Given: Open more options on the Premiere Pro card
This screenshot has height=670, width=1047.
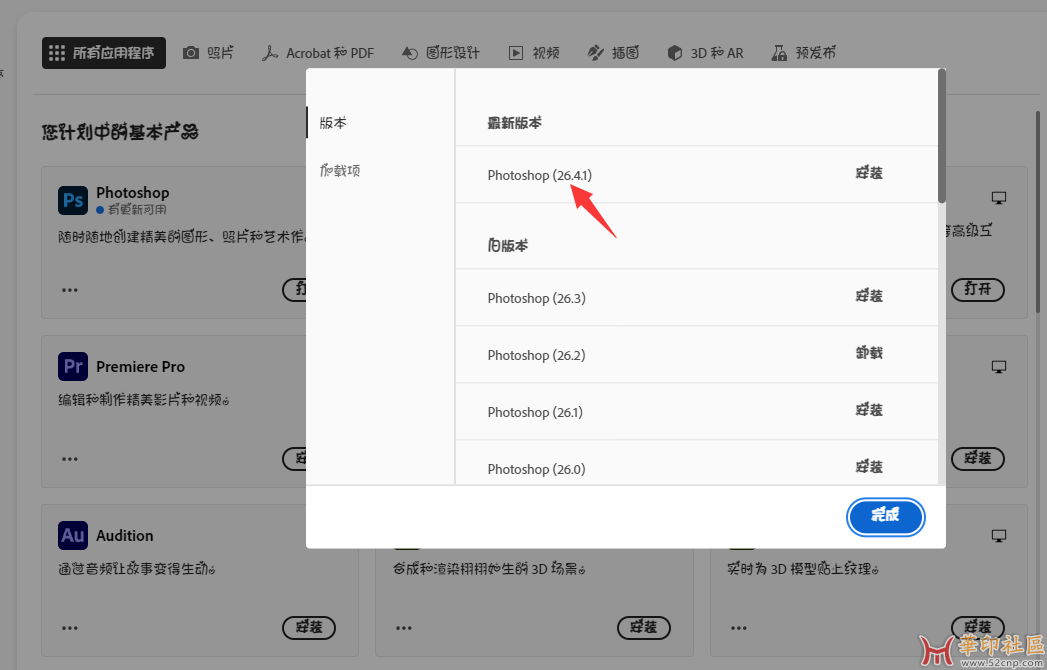Looking at the screenshot, I should pyautogui.click(x=70, y=459).
